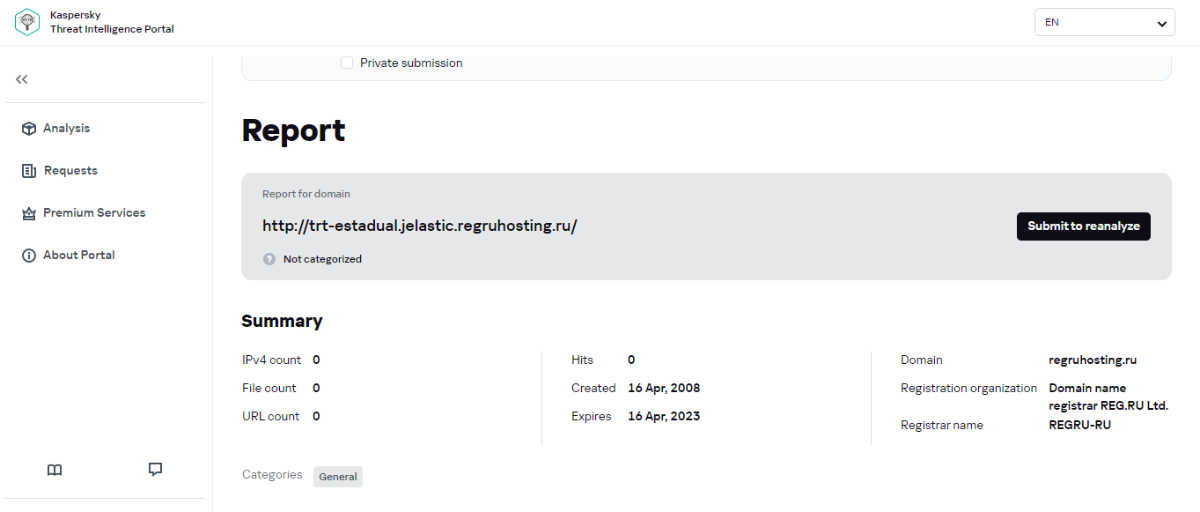Image resolution: width=1200 pixels, height=512 pixels.
Task: Open the feedback chat bubble icon
Action: [x=155, y=469]
